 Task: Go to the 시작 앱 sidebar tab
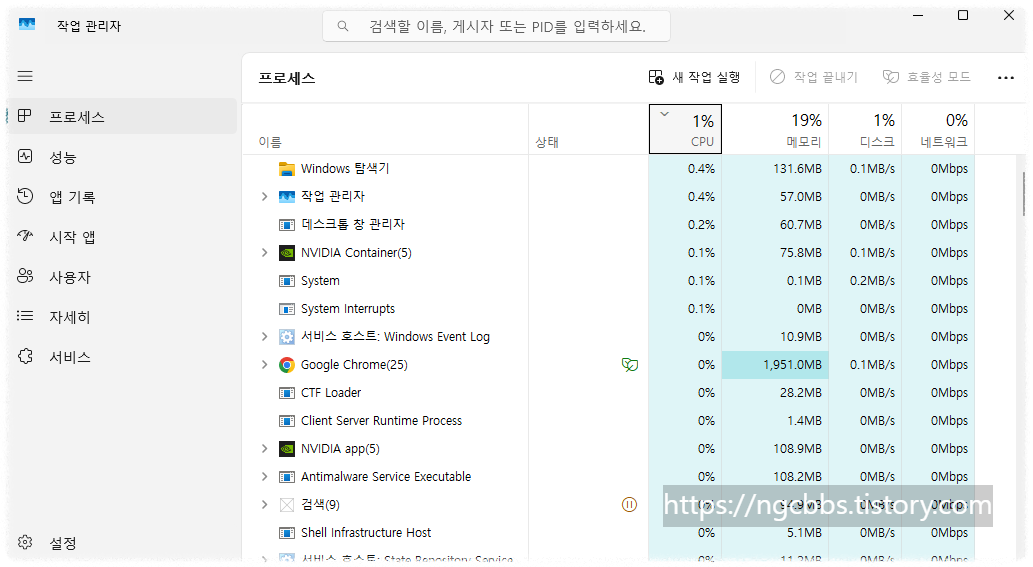pos(122,237)
